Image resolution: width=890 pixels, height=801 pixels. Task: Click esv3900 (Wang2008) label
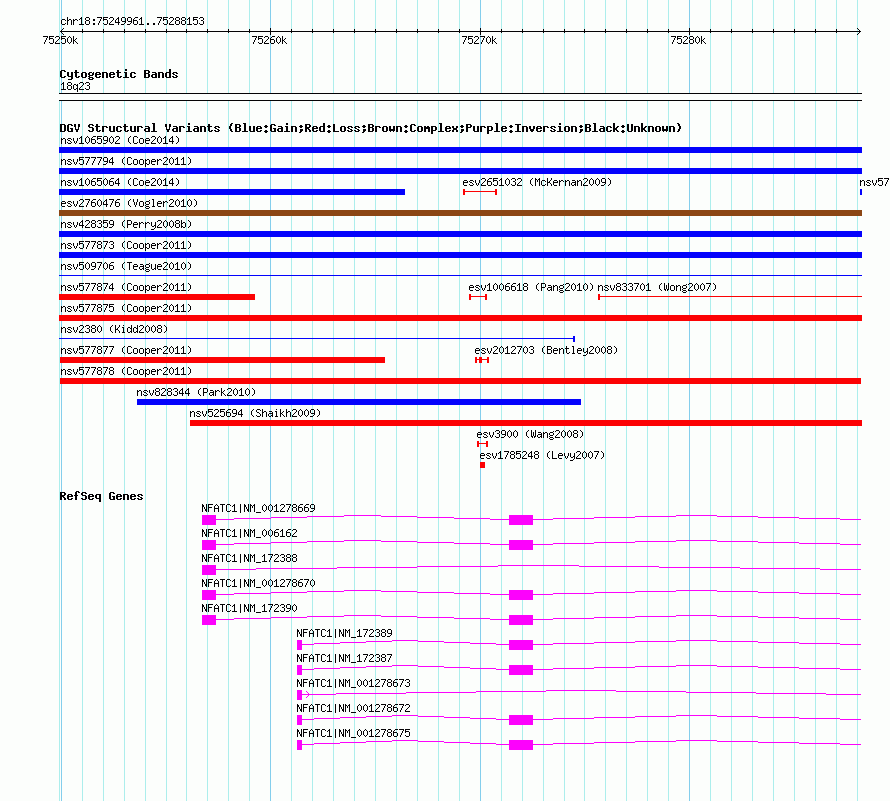[x=530, y=434]
